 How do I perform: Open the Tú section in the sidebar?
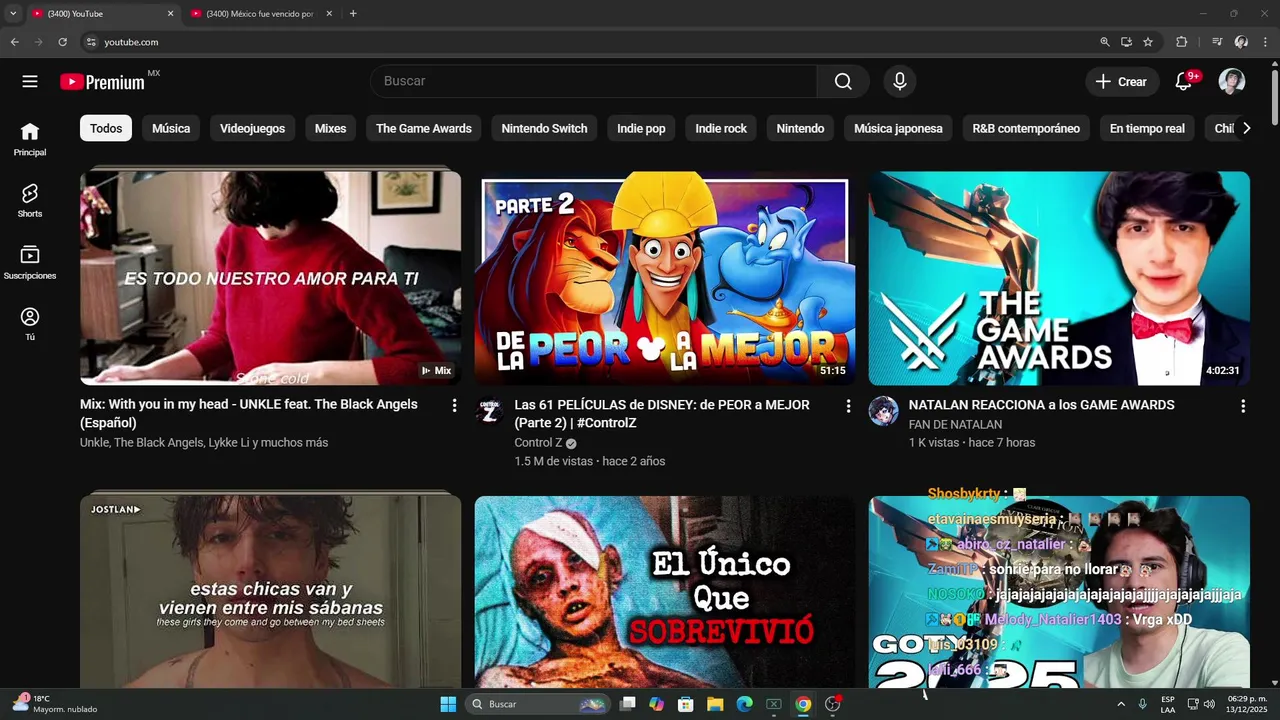click(30, 324)
